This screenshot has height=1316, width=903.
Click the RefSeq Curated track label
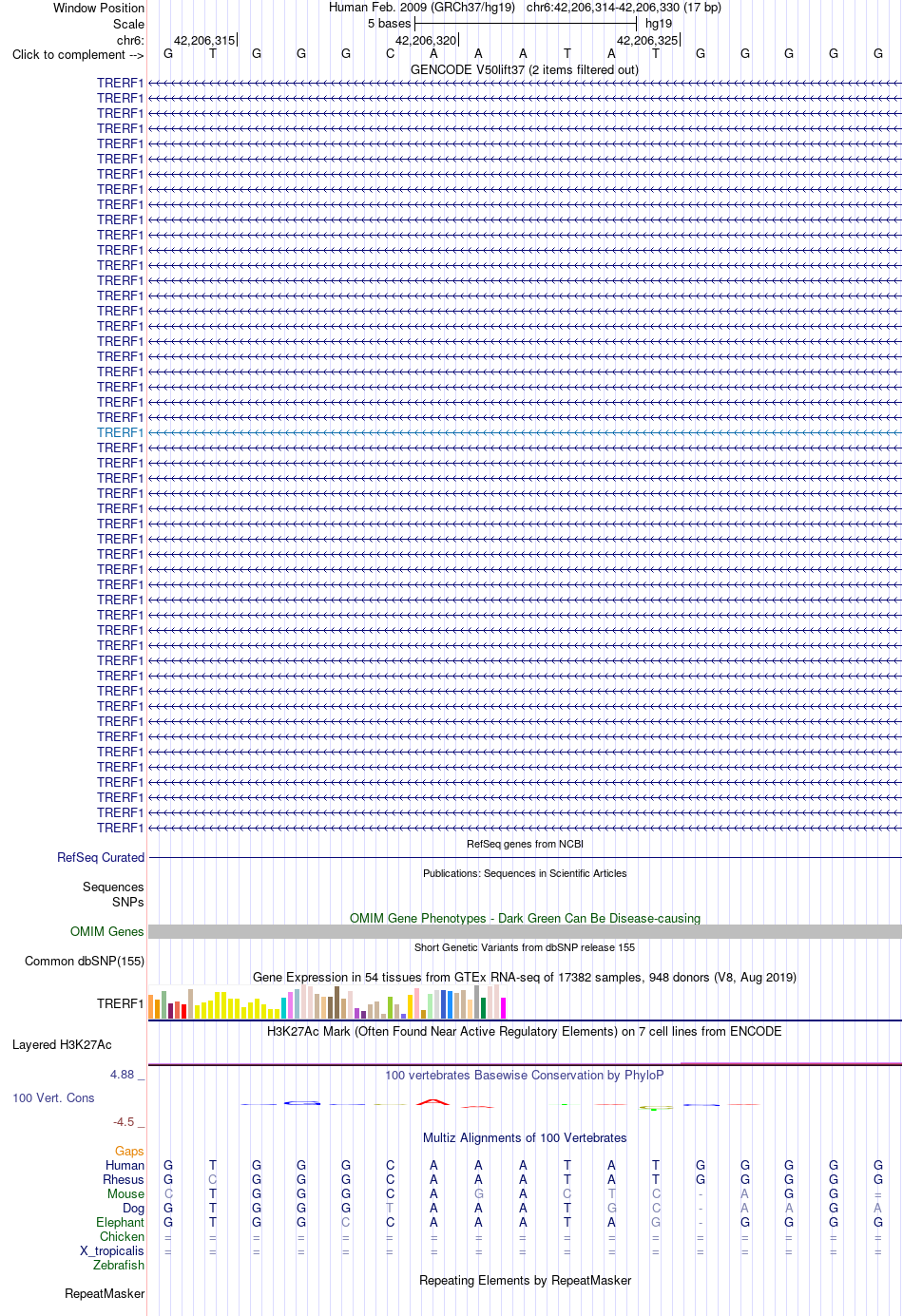[101, 857]
